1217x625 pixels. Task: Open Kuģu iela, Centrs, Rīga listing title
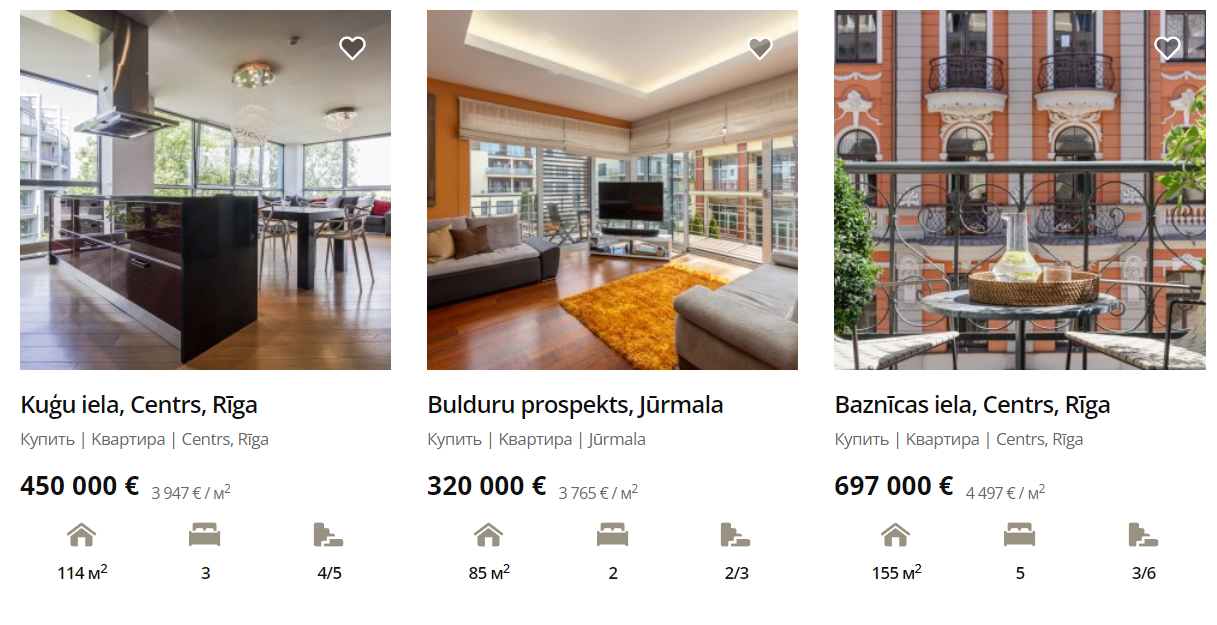tap(139, 405)
